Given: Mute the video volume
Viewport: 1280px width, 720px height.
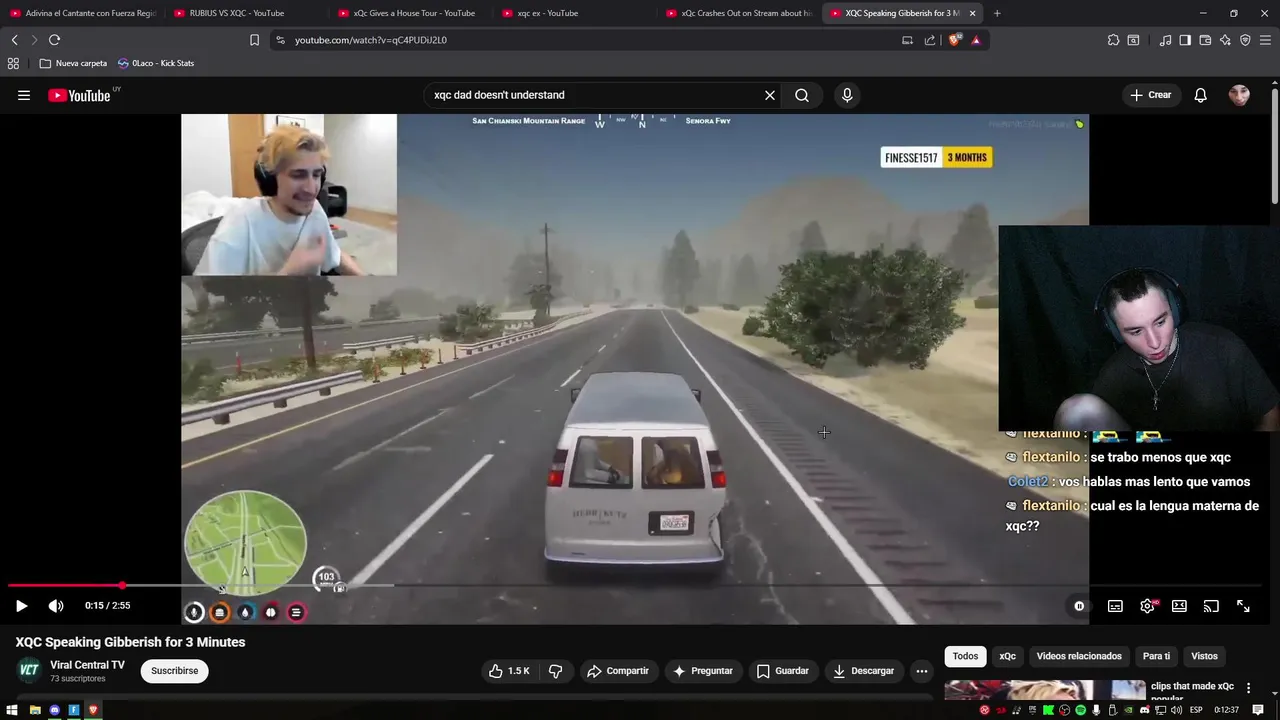Looking at the screenshot, I should [56, 605].
